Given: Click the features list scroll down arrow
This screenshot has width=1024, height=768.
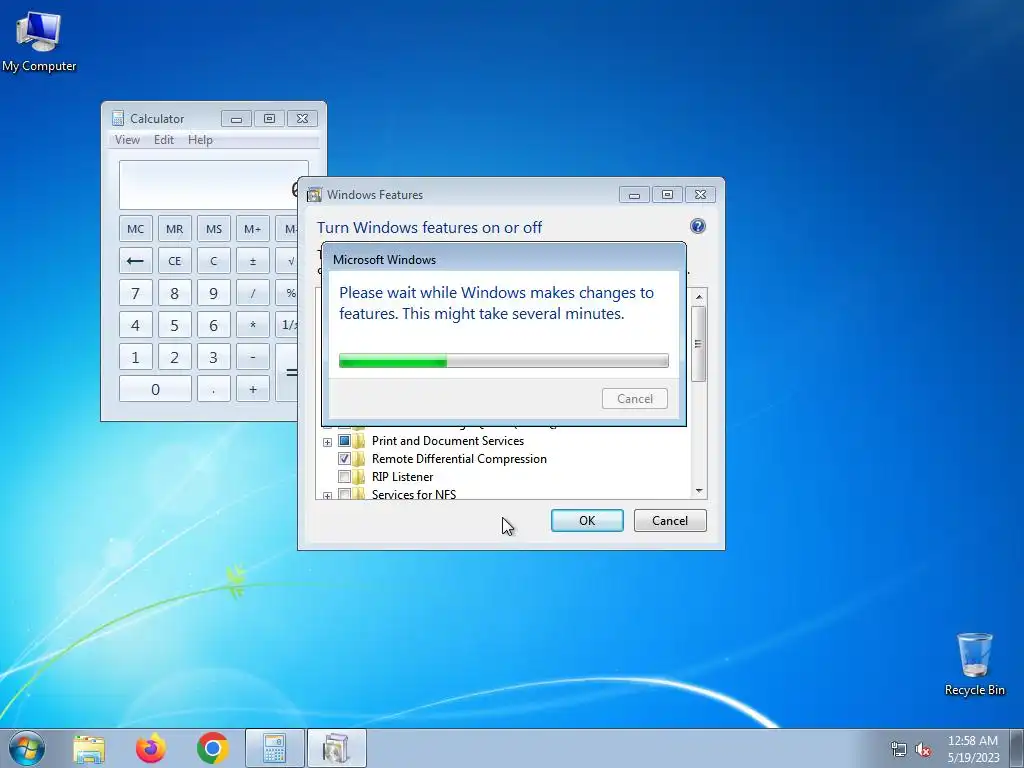Looking at the screenshot, I should click(x=699, y=490).
